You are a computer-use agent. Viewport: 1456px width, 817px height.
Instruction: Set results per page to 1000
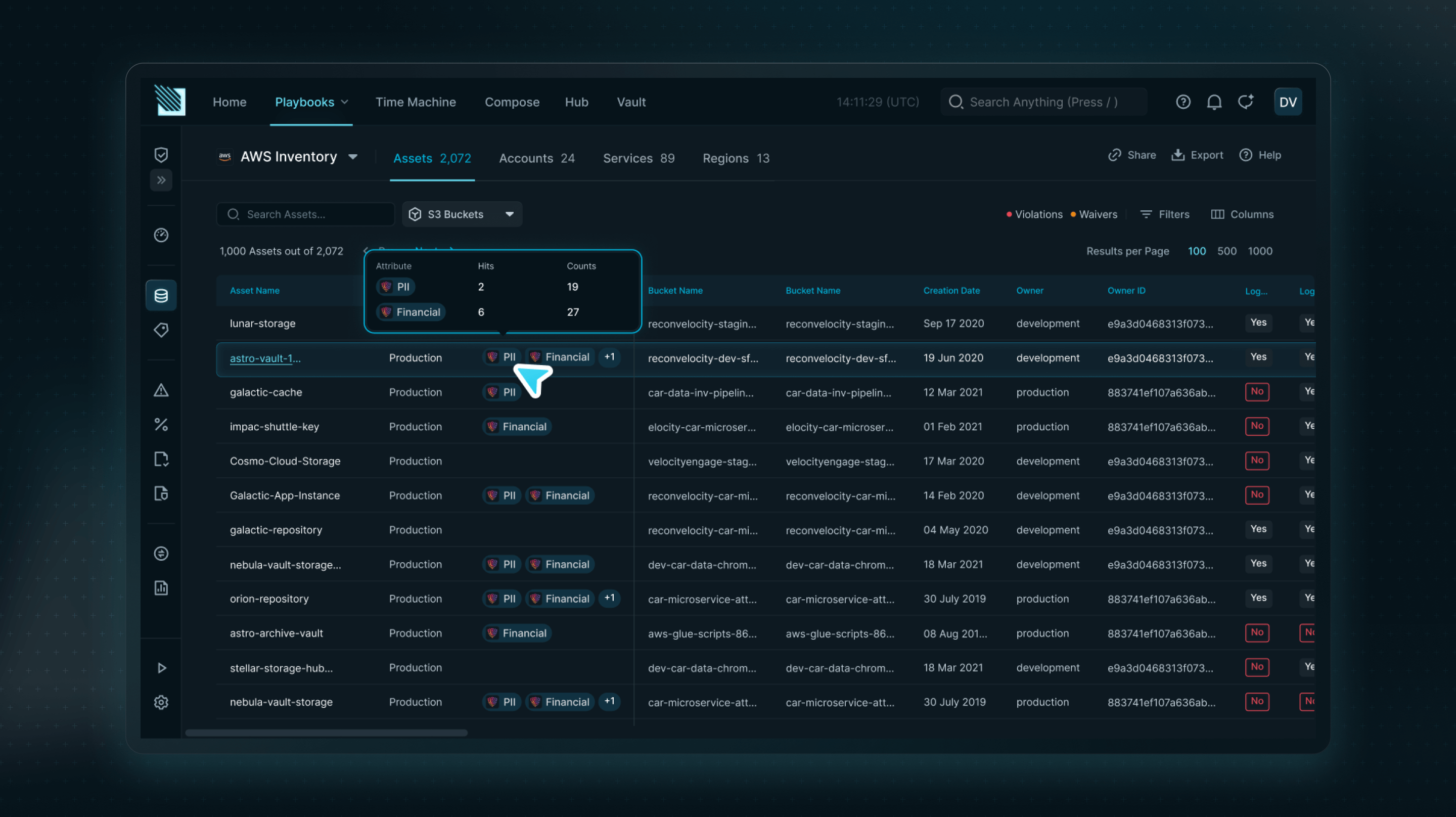point(1260,251)
